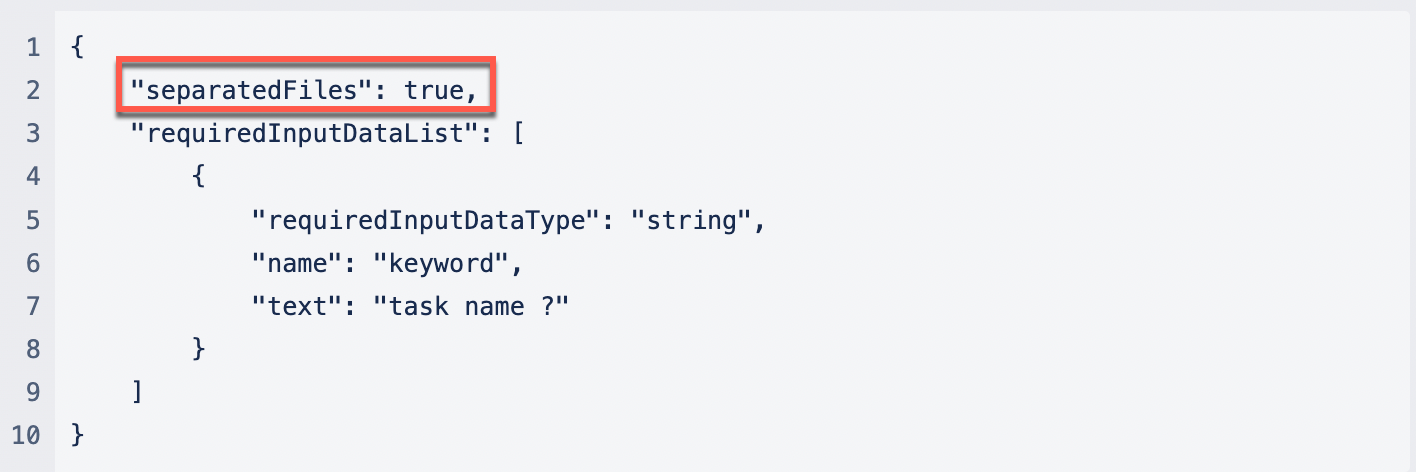Click line number 2 in gutter
Image resolution: width=1416 pixels, height=472 pixels.
click(33, 91)
